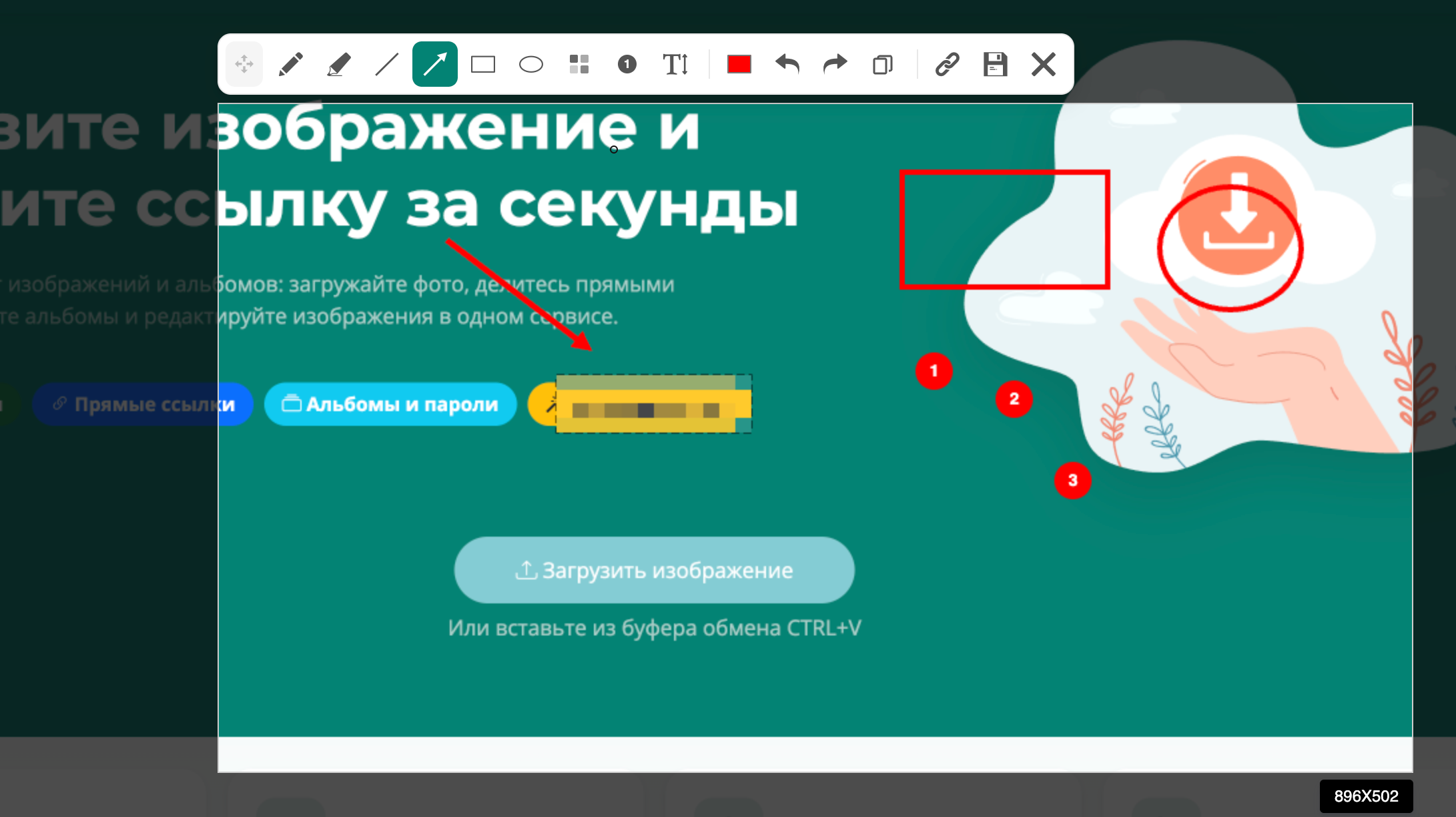
Task: Save screenshot to disk
Action: point(995,65)
